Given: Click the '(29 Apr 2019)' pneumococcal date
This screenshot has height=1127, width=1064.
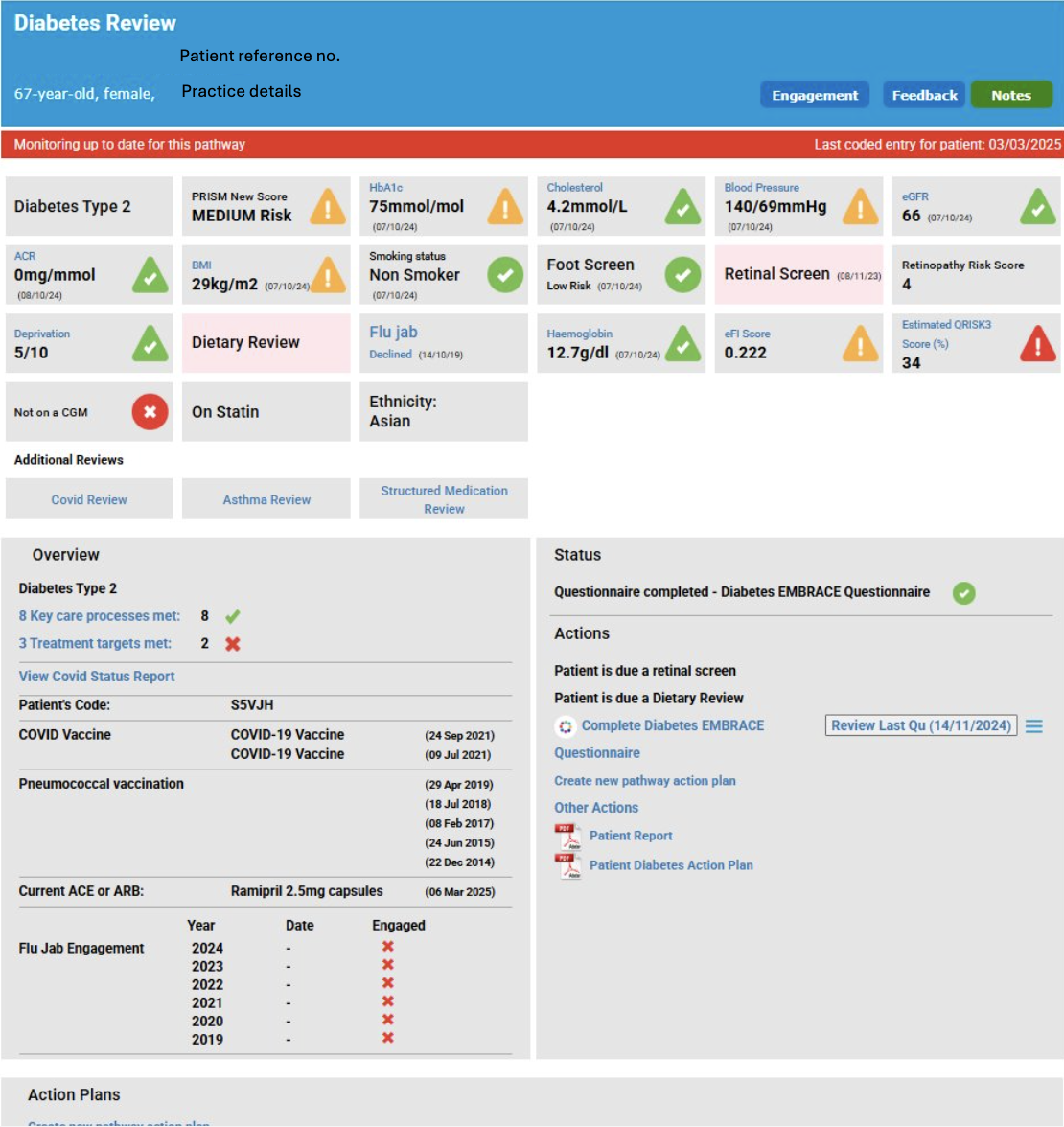Looking at the screenshot, I should tap(458, 785).
